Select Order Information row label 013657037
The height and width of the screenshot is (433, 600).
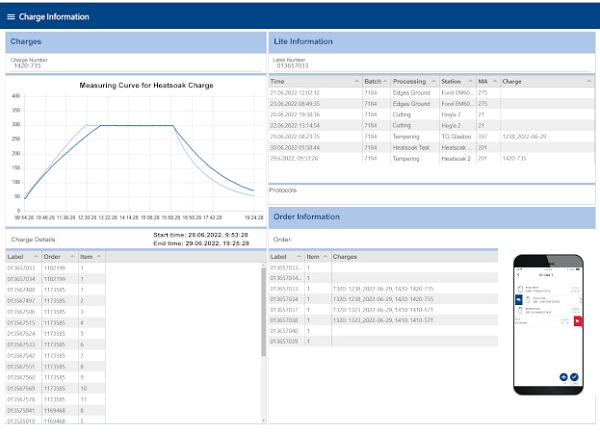pyautogui.click(x=383, y=310)
